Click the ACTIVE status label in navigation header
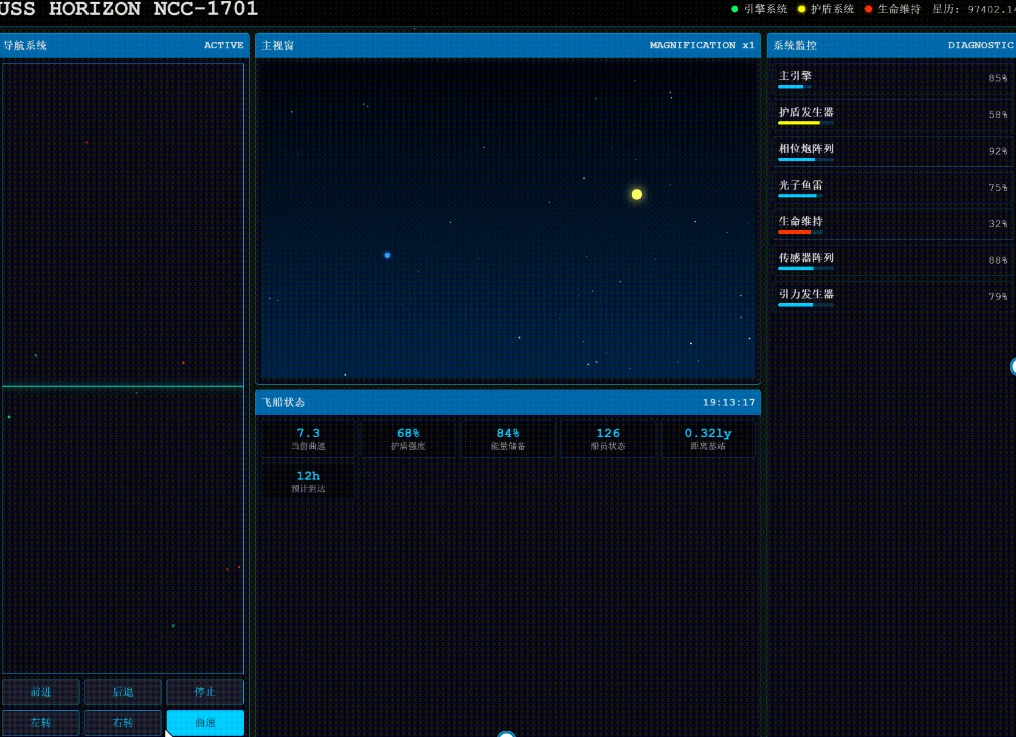 224,45
